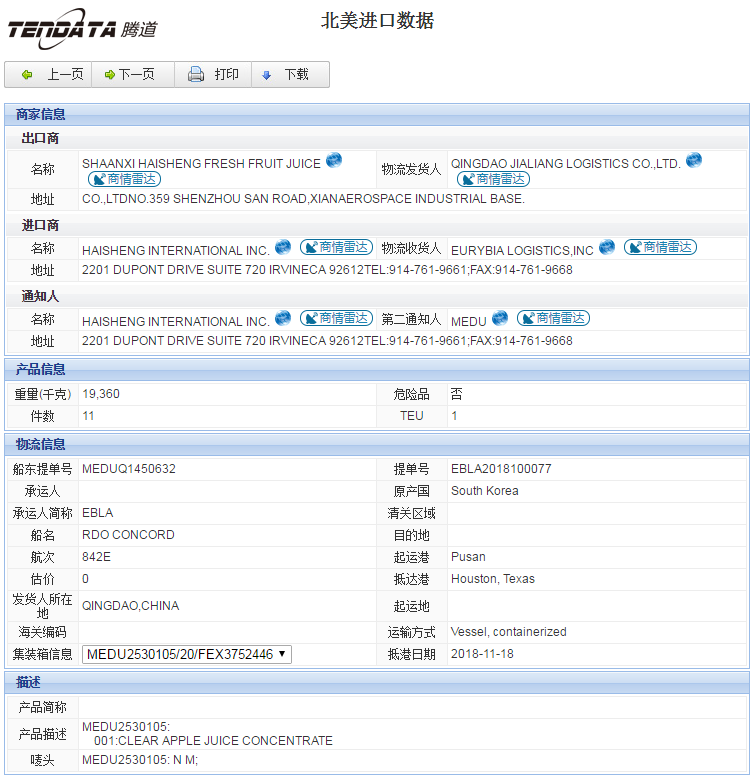Print the record using 打印
Screen dimensions: 754x782
tap(214, 75)
